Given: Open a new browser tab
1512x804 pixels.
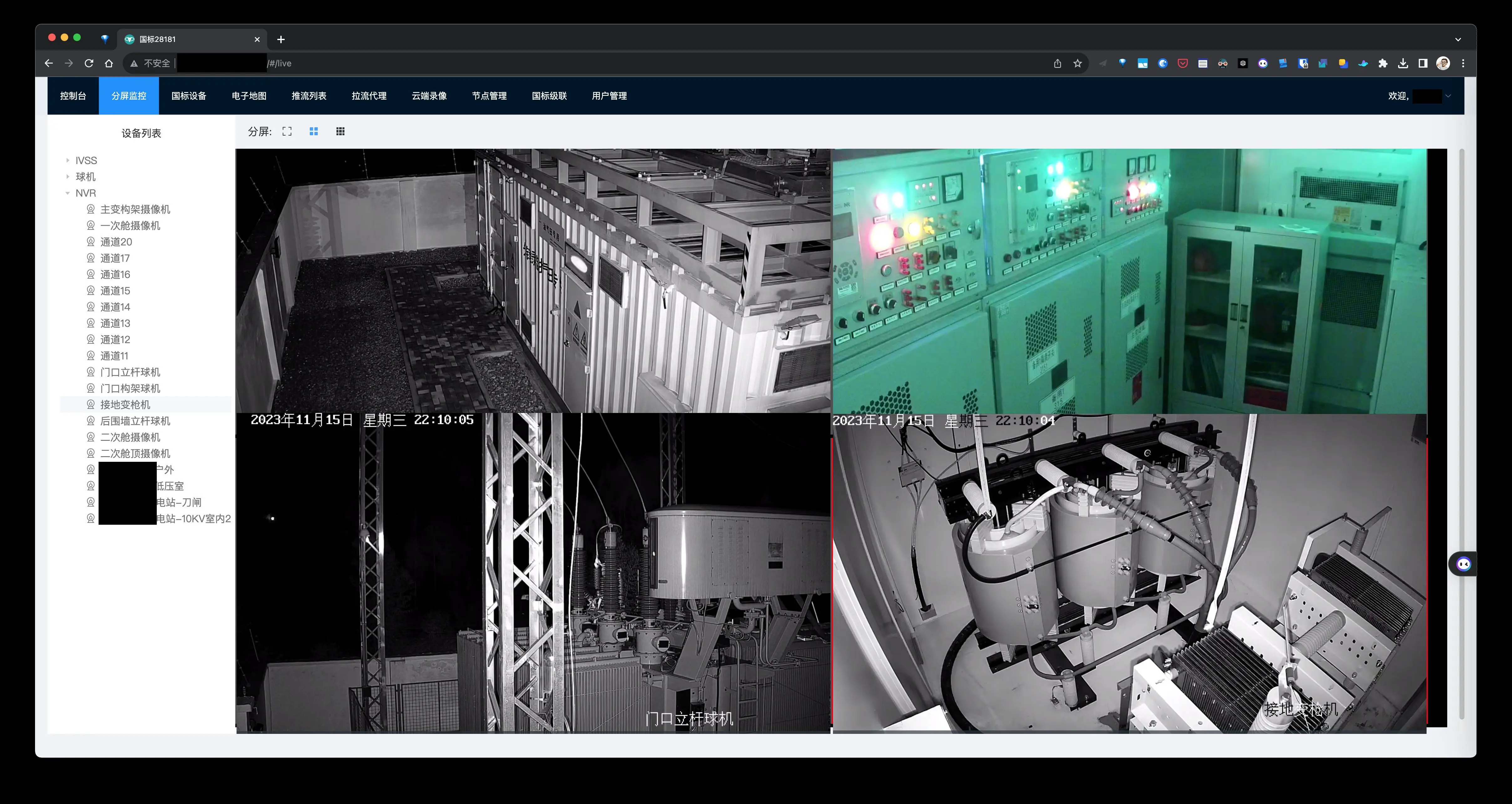Looking at the screenshot, I should coord(281,39).
